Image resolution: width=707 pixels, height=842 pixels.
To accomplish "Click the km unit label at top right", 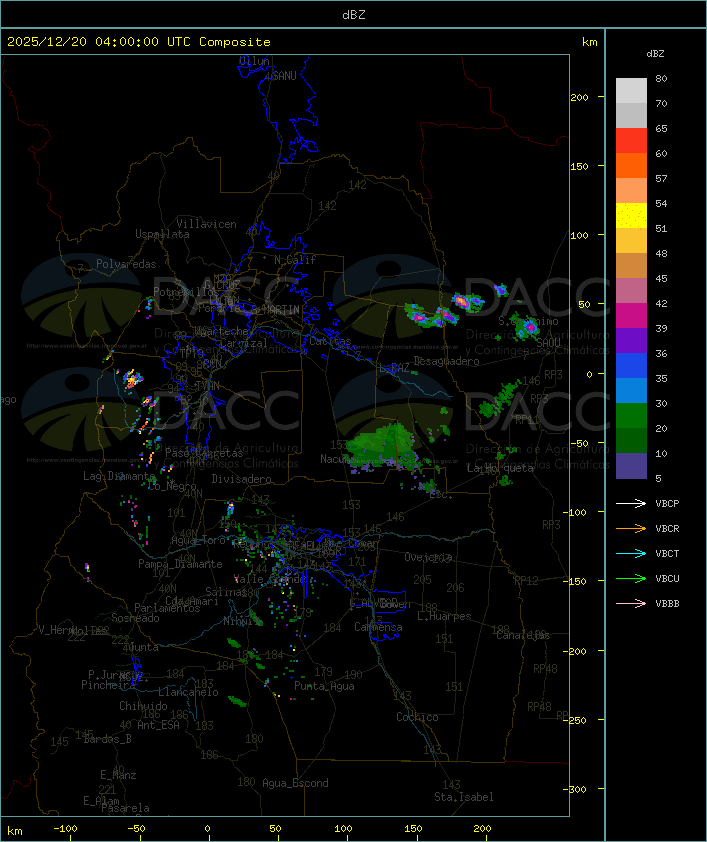I will coord(589,42).
